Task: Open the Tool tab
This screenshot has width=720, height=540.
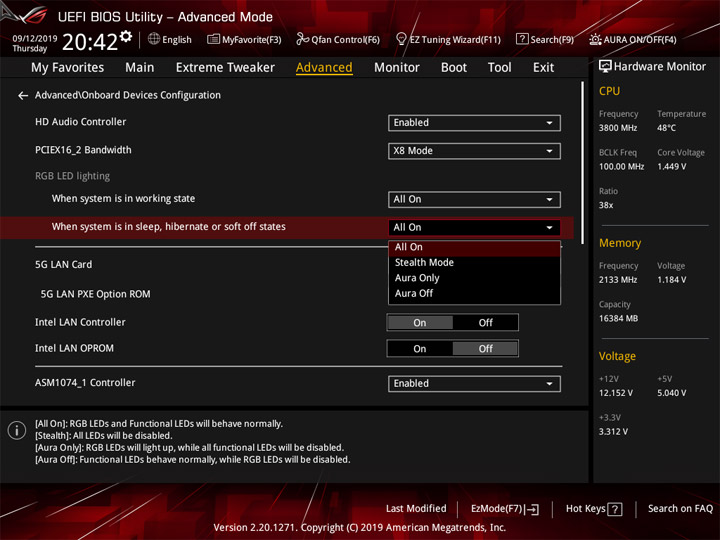Action: [500, 68]
